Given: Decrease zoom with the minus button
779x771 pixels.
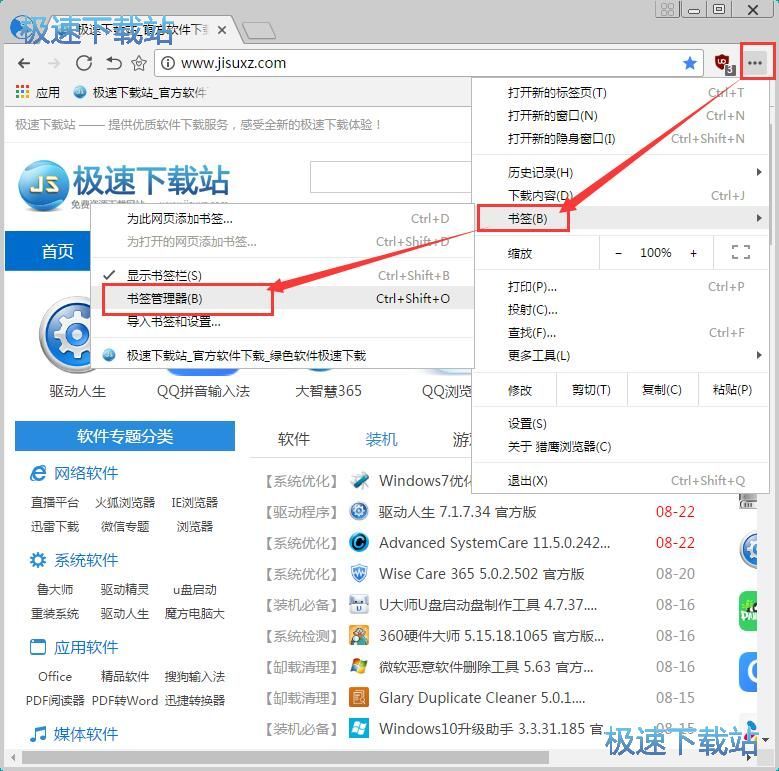Looking at the screenshot, I should point(618,253).
